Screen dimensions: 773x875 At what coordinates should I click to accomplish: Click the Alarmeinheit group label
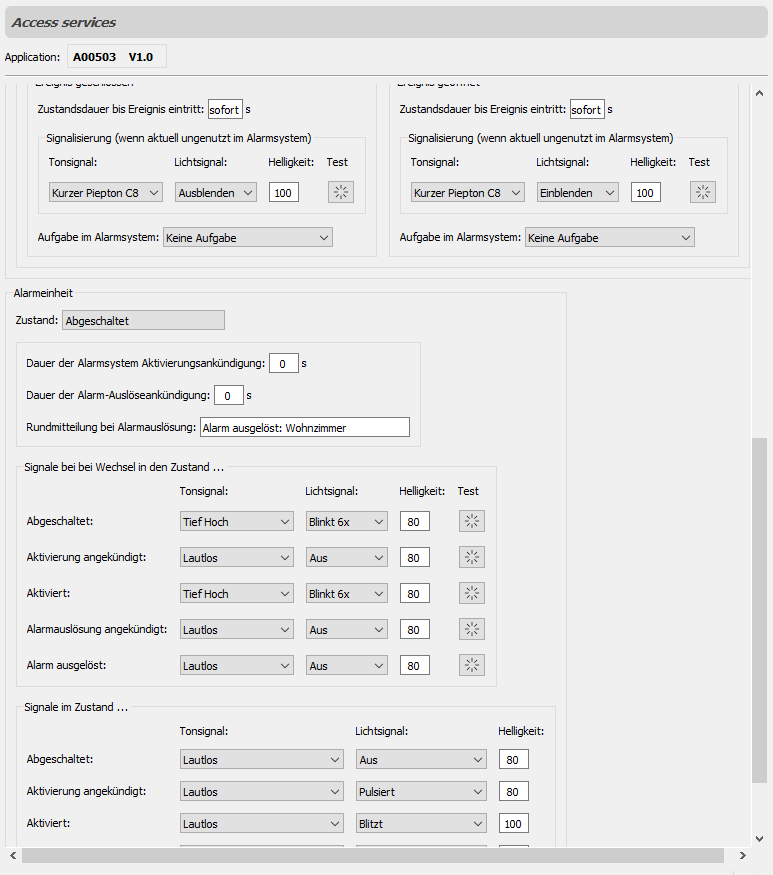[43, 293]
